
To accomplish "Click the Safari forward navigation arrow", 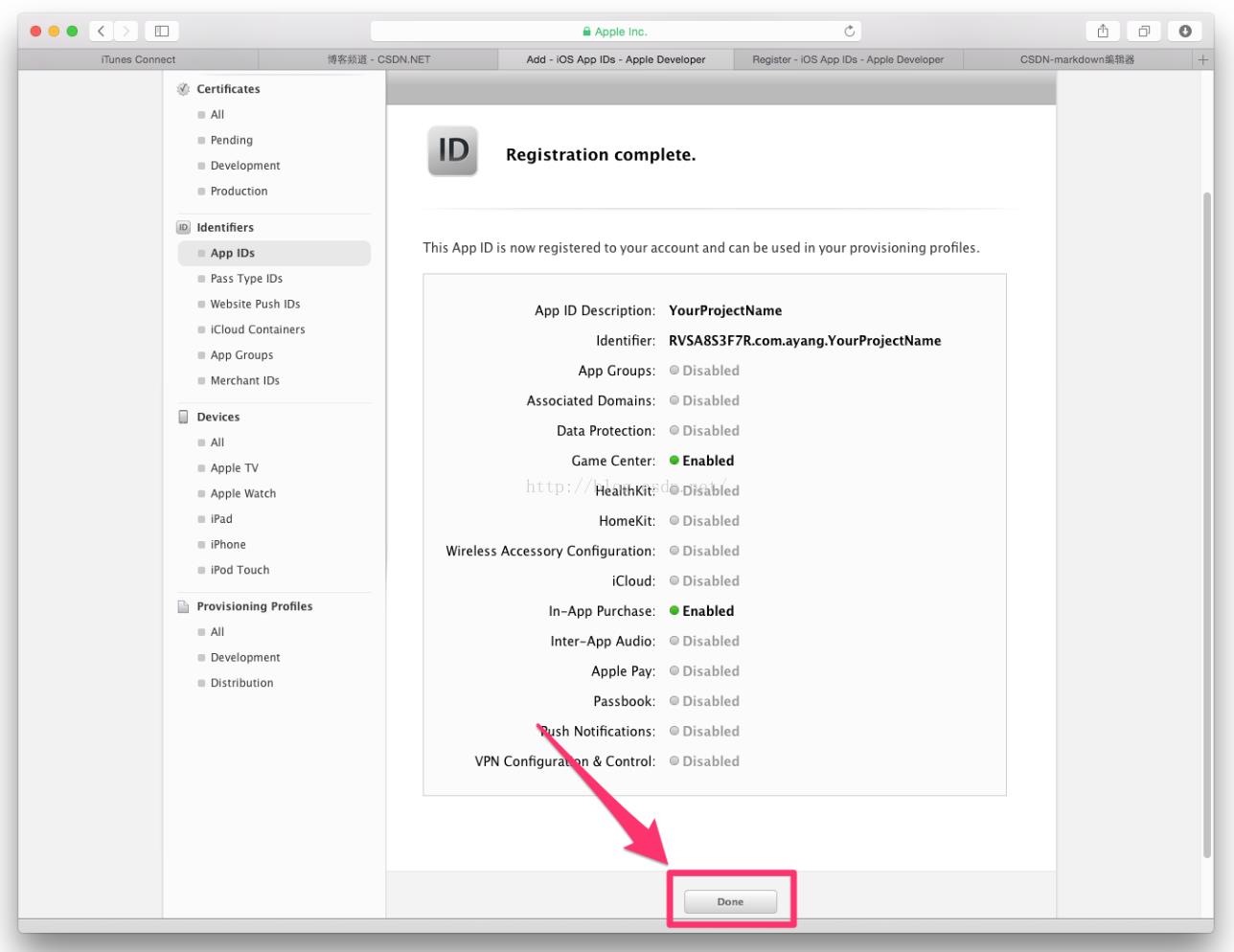I will (x=126, y=31).
